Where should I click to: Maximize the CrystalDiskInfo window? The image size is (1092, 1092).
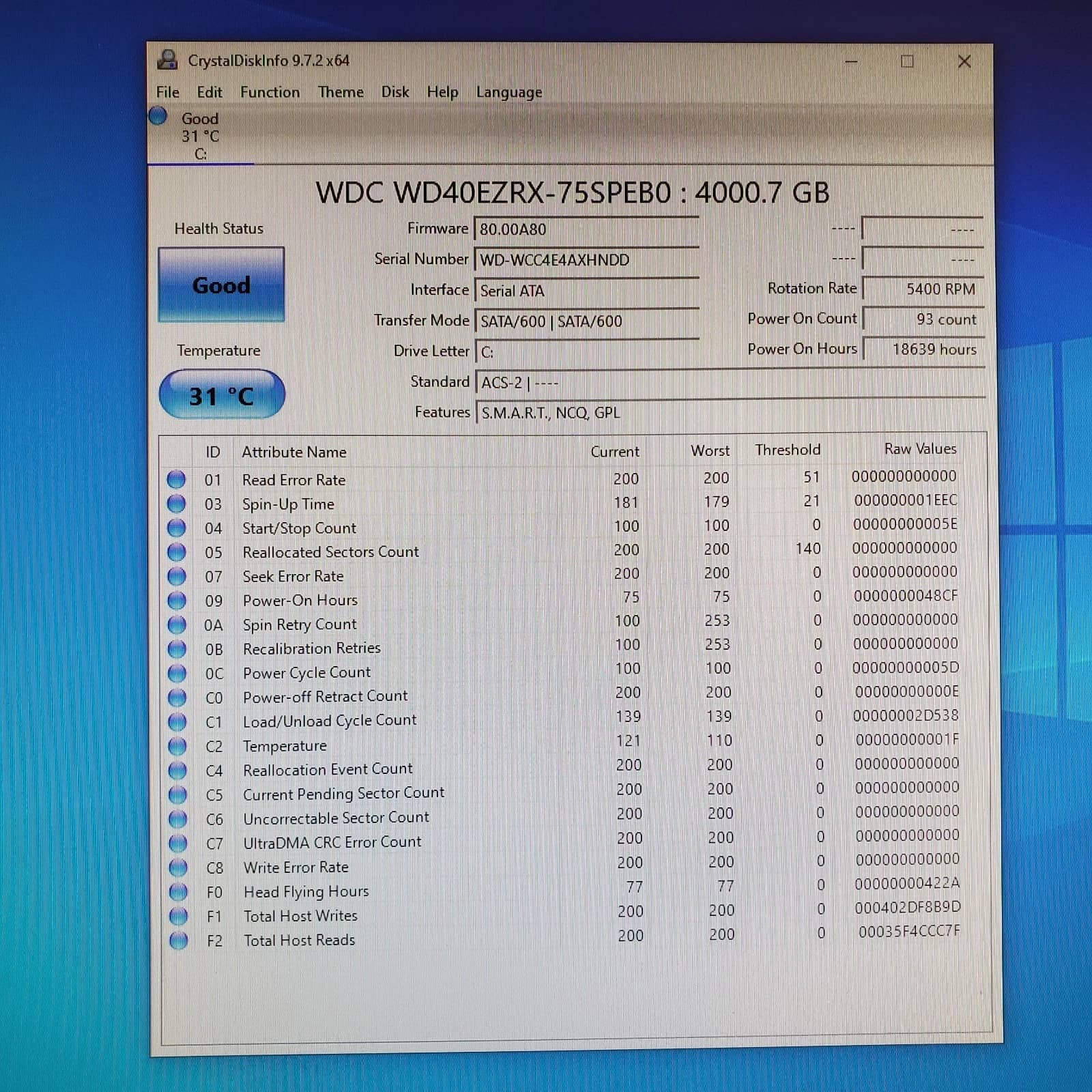pyautogui.click(x=907, y=61)
